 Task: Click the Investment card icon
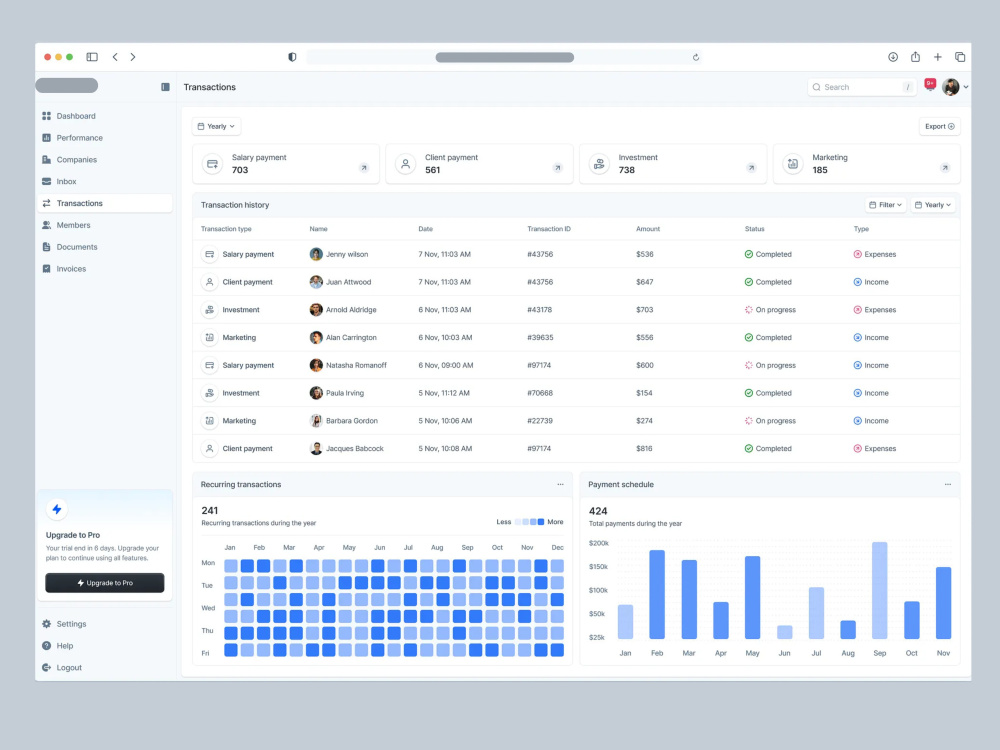click(x=599, y=164)
